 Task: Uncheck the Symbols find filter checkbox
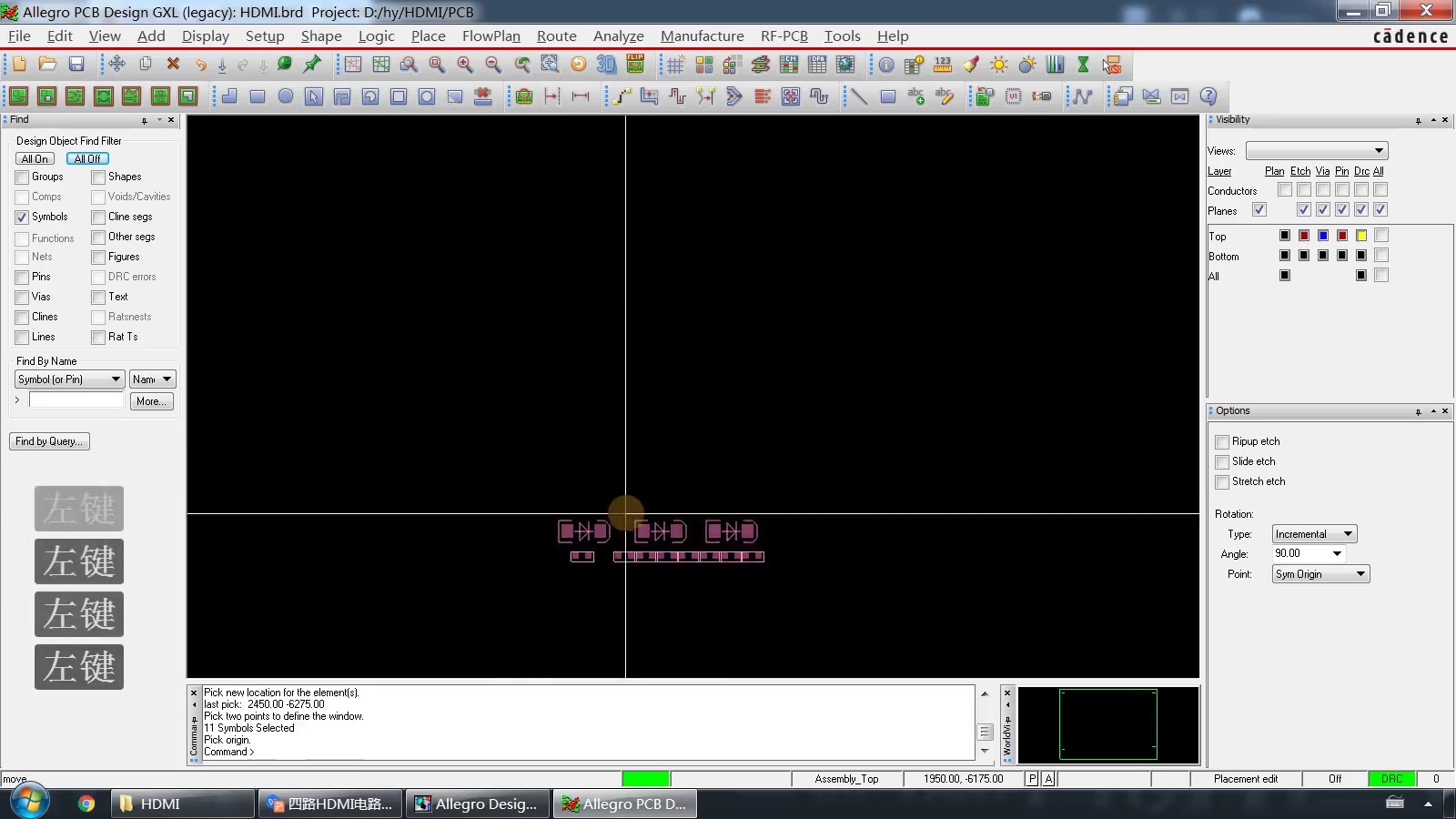click(x=22, y=217)
